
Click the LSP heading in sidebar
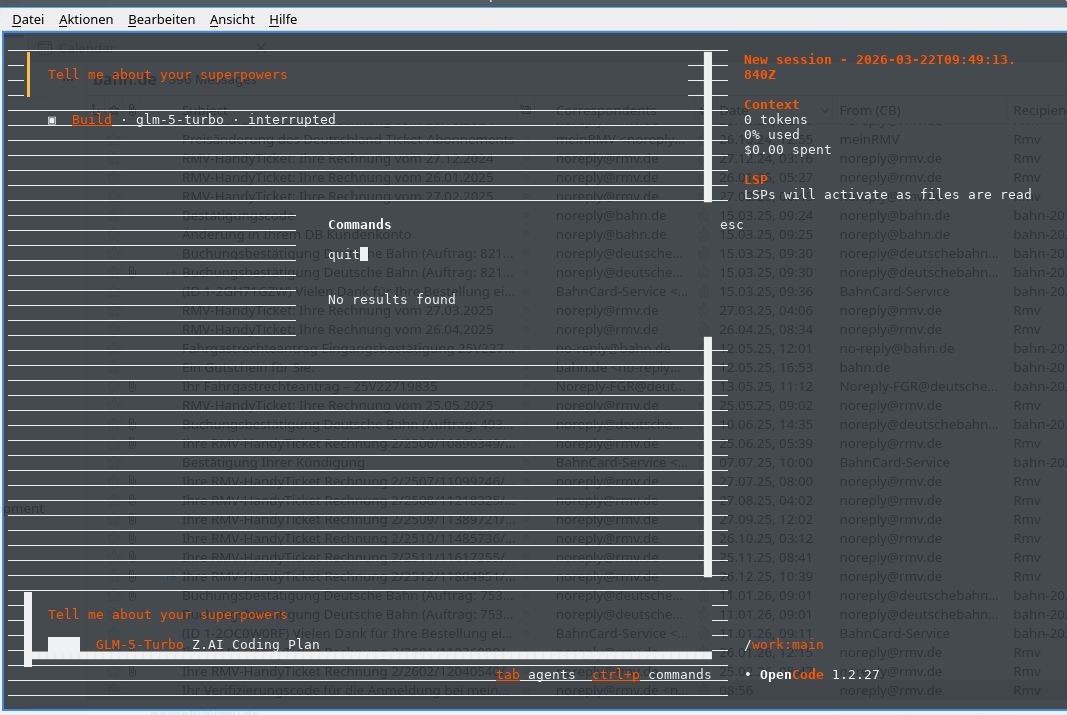756,179
